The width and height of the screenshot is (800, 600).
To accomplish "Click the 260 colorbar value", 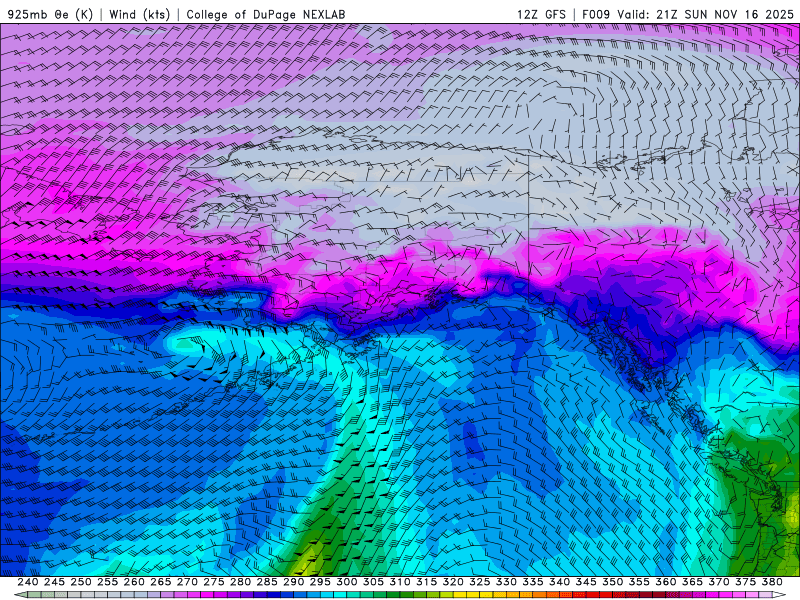I will 134,582.
